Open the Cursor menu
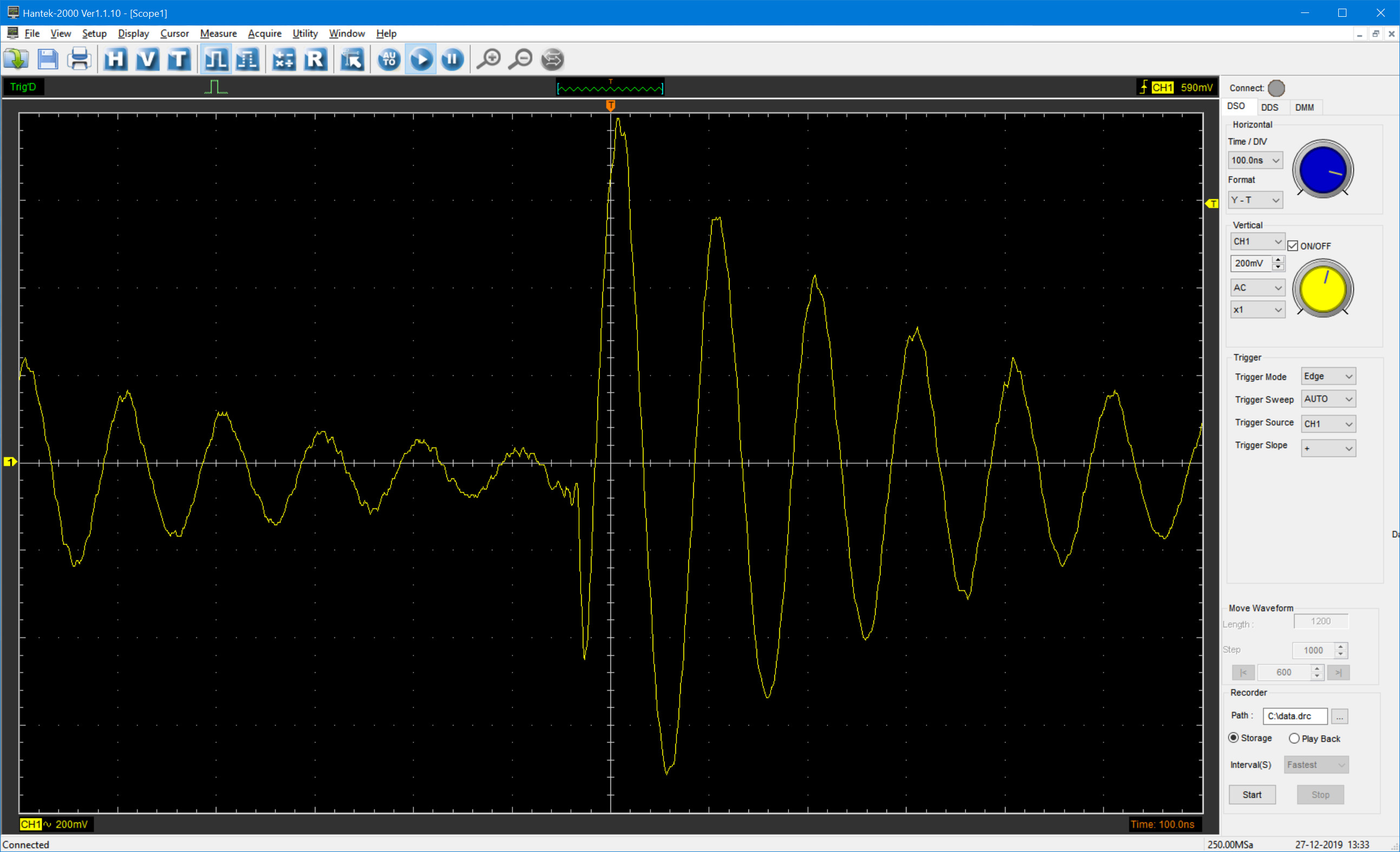The width and height of the screenshot is (1400, 852). (174, 34)
